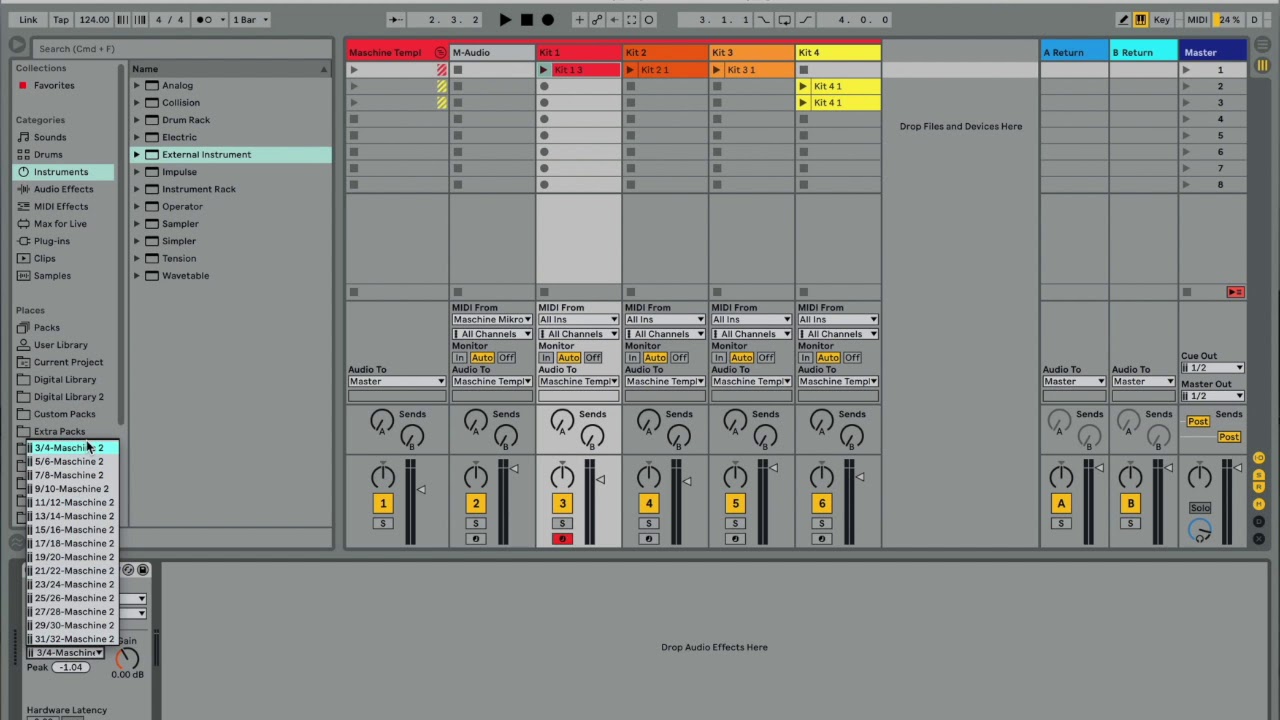Viewport: 1280px width, 720px height.
Task: Select the Kit 2 track header
Action: 665,52
